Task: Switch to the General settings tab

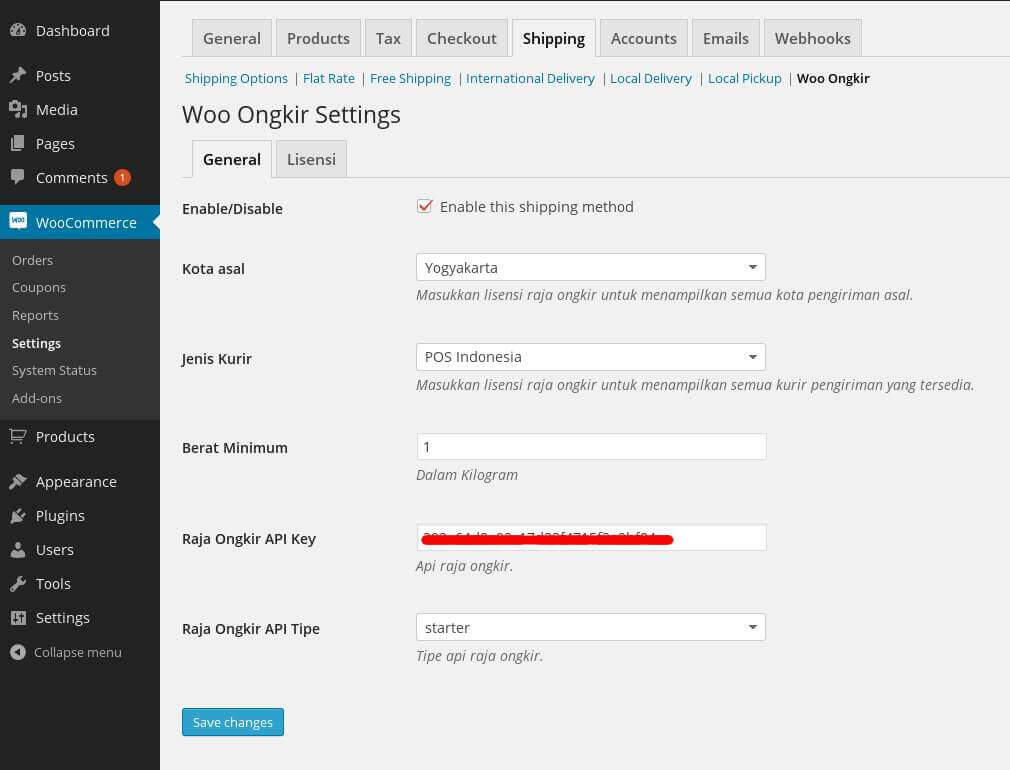Action: tap(232, 39)
